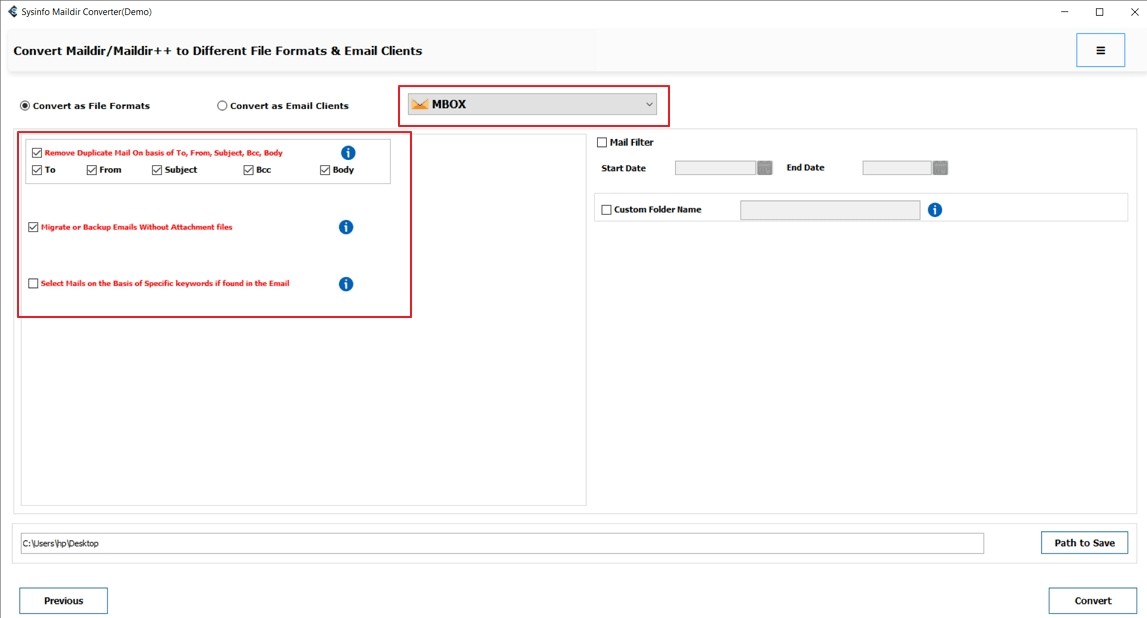This screenshot has width=1147, height=618.
Task: Open End Date calendar picker icon
Action: [940, 168]
